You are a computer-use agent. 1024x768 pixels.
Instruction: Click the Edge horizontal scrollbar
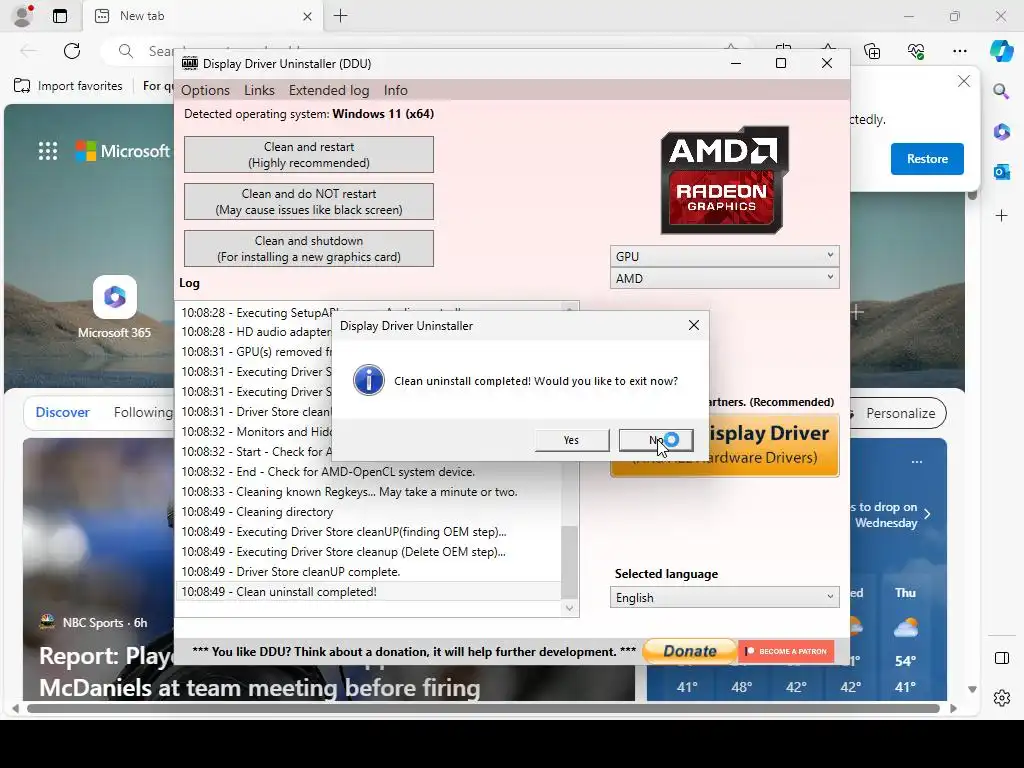(483, 709)
